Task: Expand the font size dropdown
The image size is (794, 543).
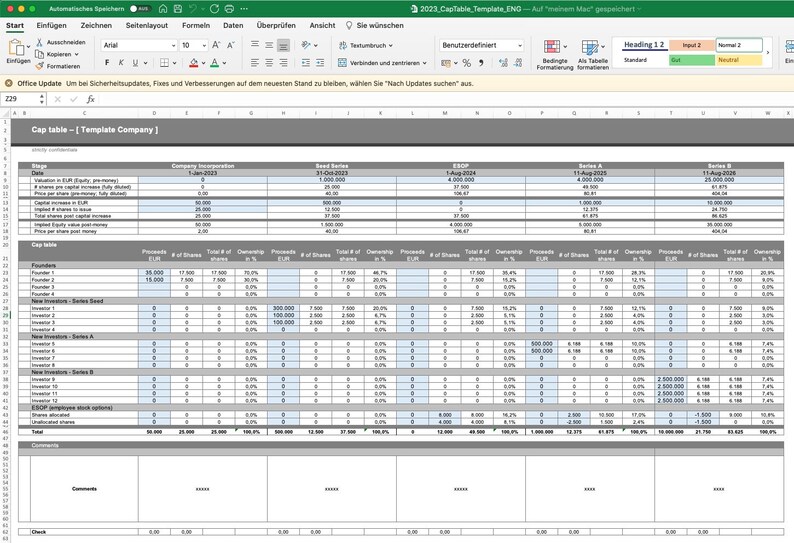Action: point(204,45)
